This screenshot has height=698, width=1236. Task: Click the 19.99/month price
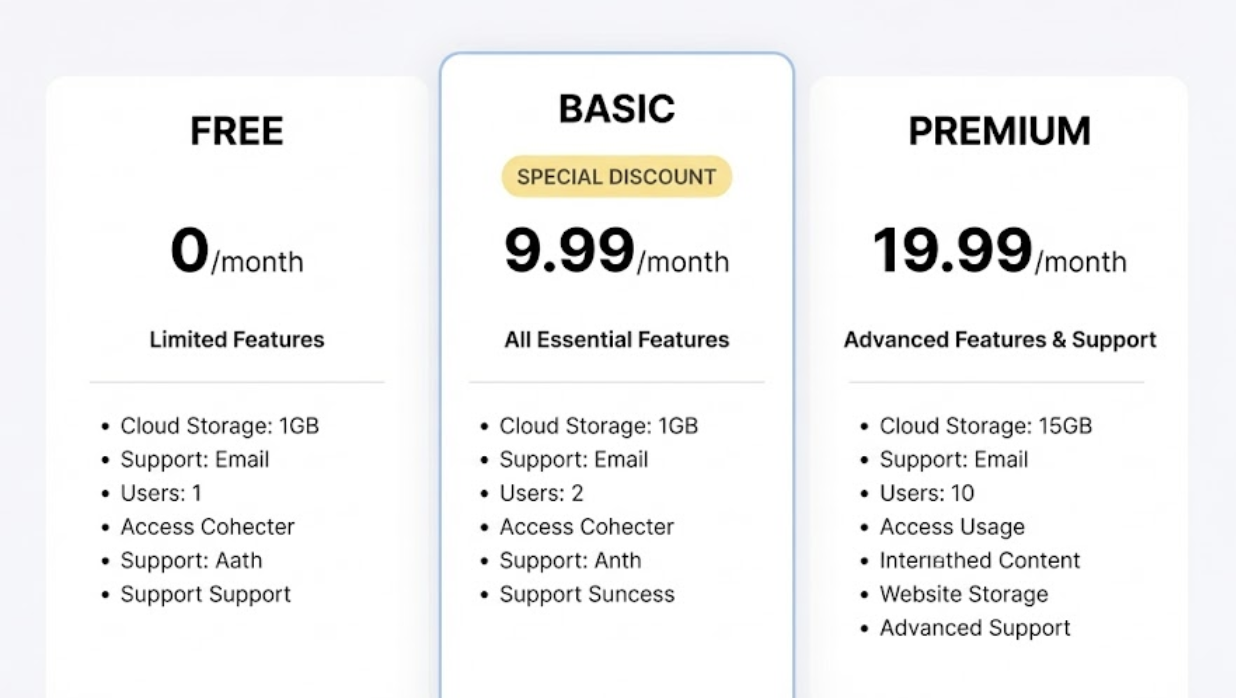[999, 253]
